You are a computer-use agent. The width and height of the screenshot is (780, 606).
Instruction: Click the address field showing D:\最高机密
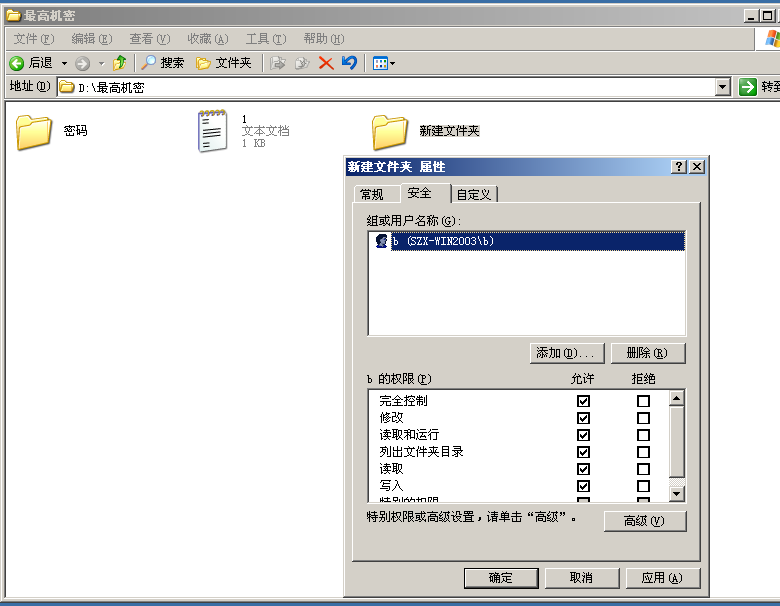[387, 87]
